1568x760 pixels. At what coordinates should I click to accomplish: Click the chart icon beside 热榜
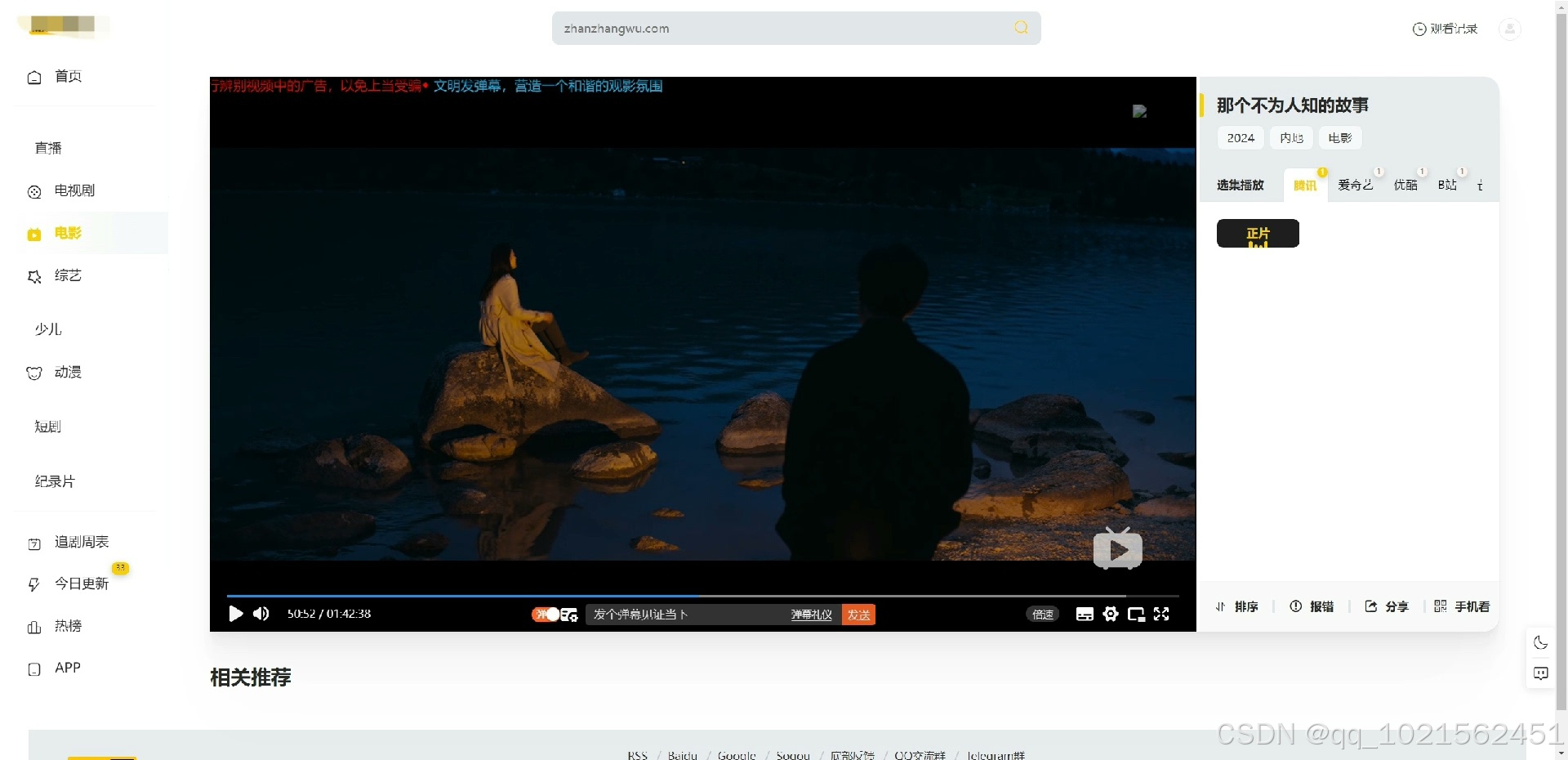[34, 628]
